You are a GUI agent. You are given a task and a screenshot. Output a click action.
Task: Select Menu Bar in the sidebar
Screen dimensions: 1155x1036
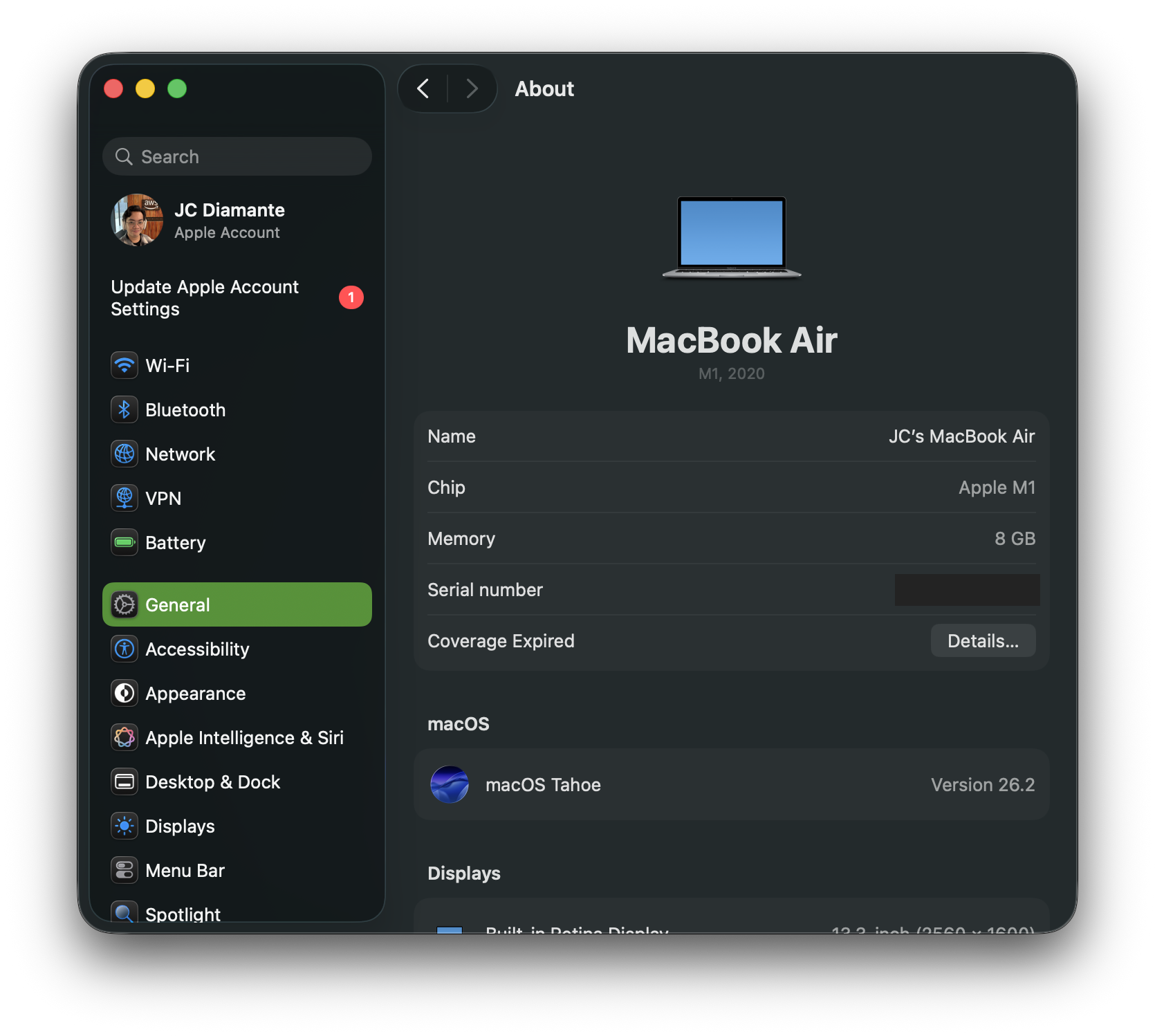pyautogui.click(x=185, y=870)
